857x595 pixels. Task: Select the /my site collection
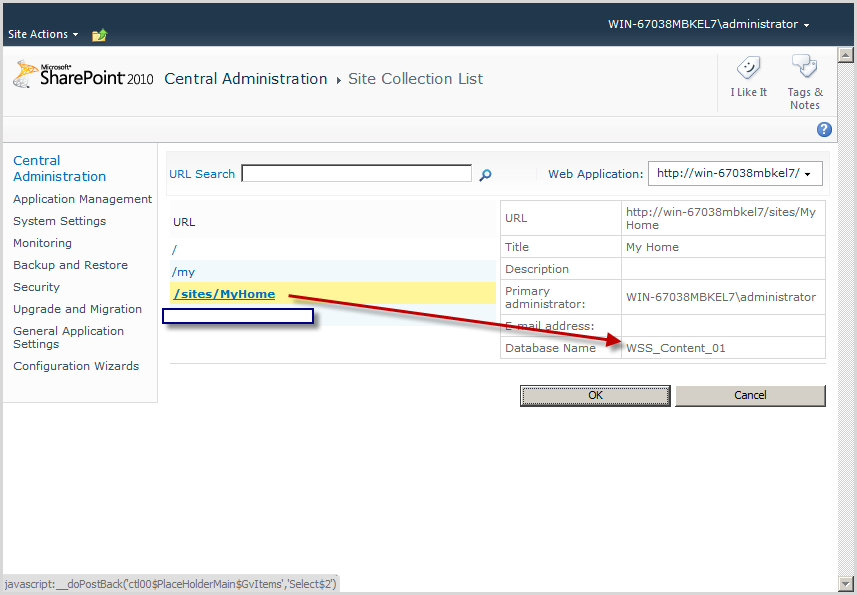pos(183,272)
